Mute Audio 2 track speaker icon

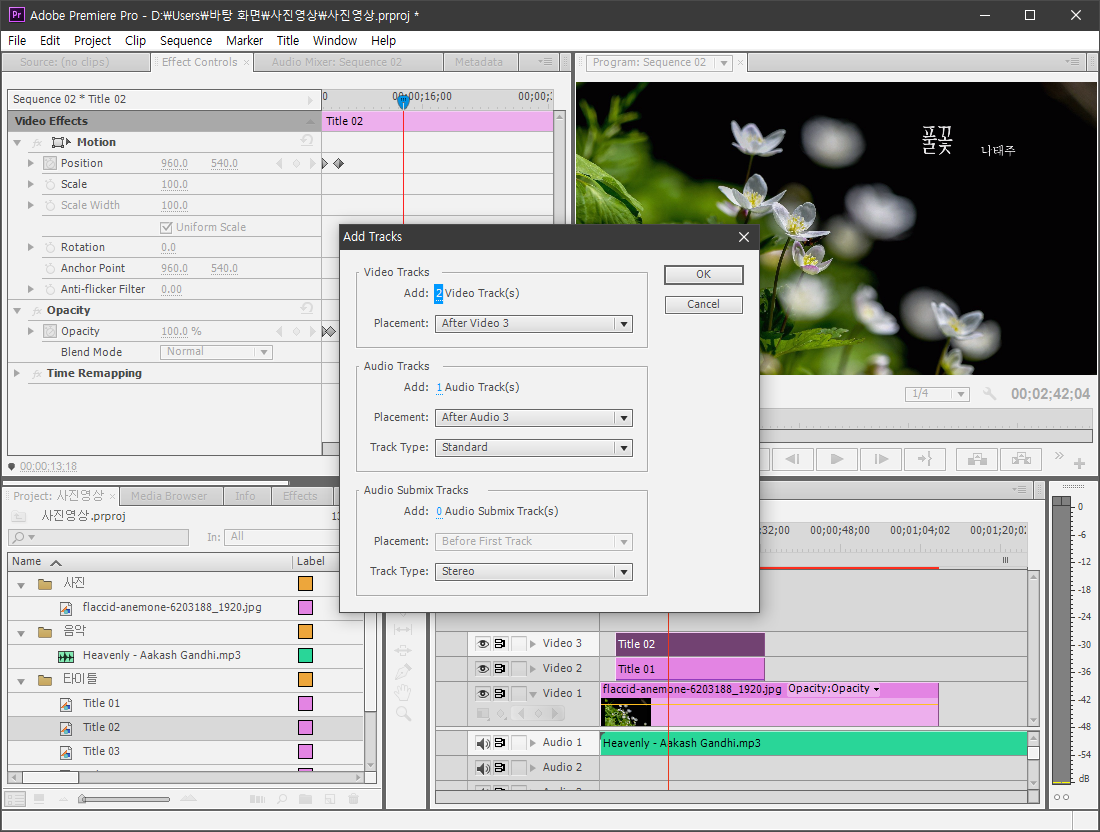(x=483, y=768)
